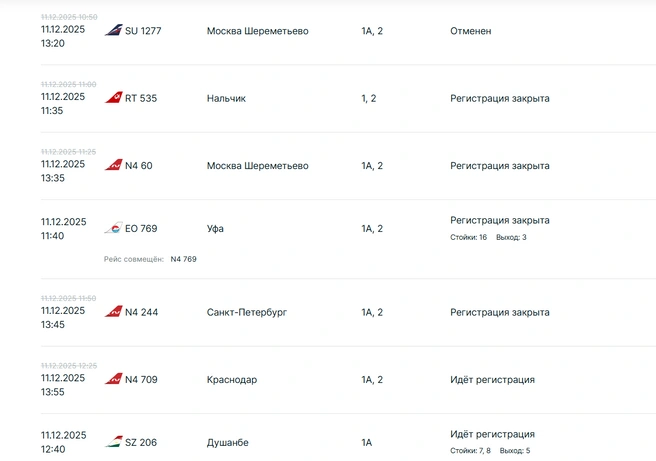The height and width of the screenshot is (461, 656).
Task: Select flight N4 244 number
Action: [x=141, y=312]
